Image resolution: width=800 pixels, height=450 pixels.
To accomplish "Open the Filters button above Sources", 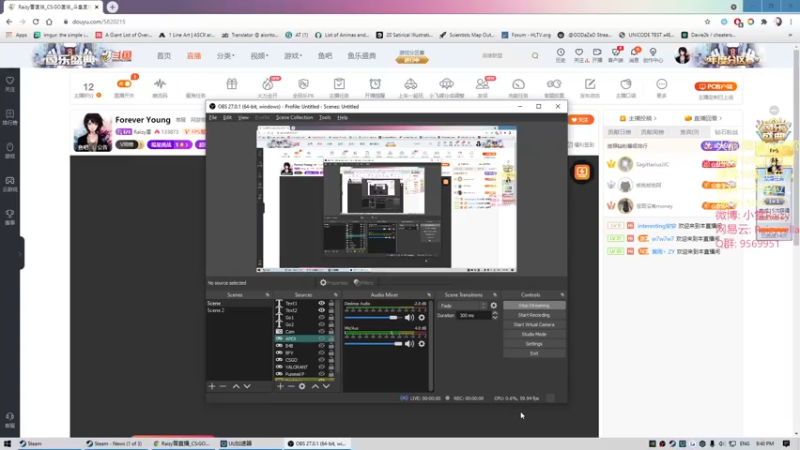I will pos(364,283).
